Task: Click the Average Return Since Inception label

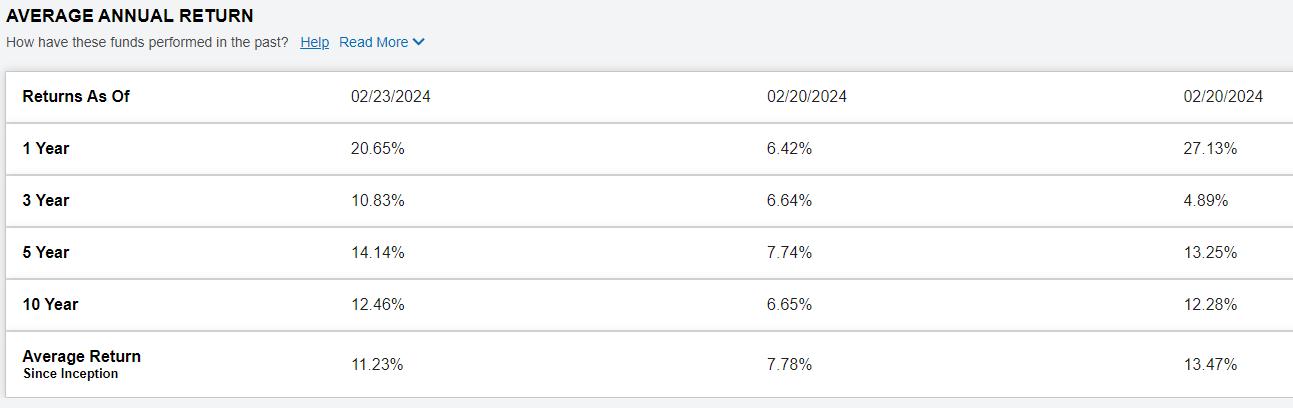Action: tap(81, 364)
